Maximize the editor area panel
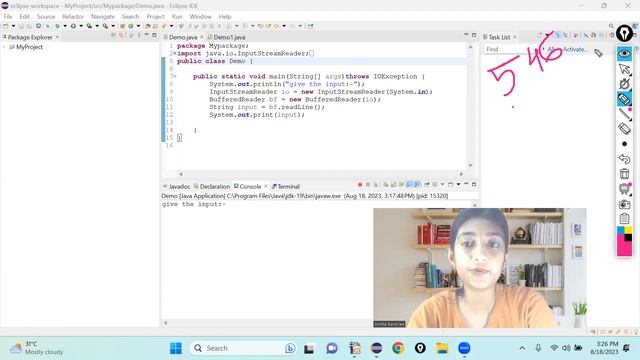640x360 pixels. tap(474, 36)
